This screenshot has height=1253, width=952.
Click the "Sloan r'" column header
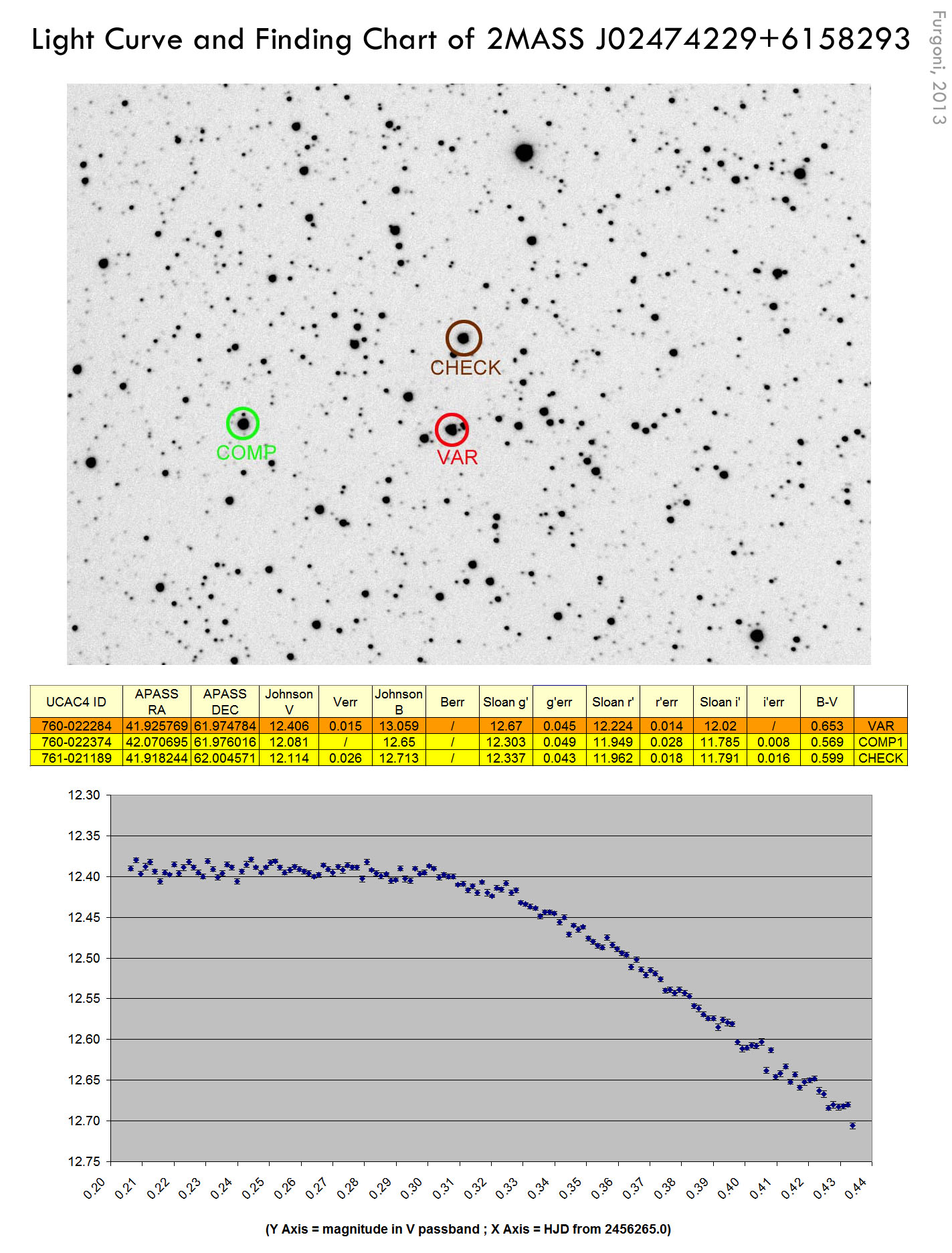613,702
